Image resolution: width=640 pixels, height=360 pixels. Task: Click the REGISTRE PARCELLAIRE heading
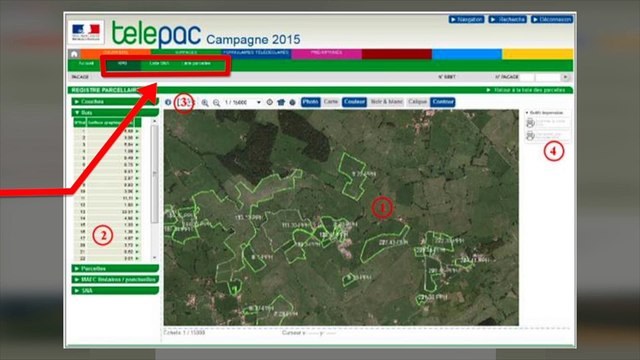click(104, 90)
